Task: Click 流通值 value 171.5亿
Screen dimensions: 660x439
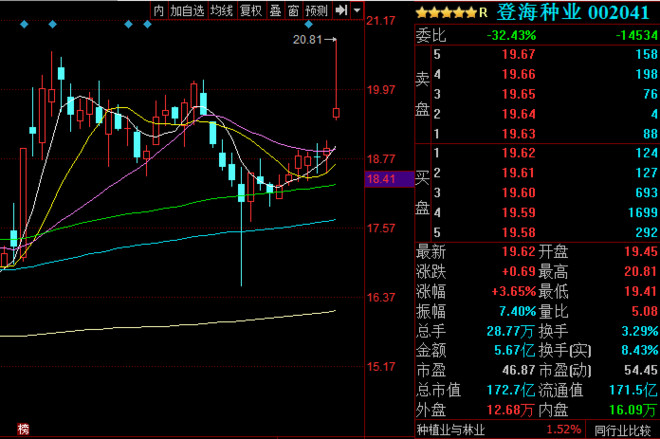Action: tap(634, 390)
